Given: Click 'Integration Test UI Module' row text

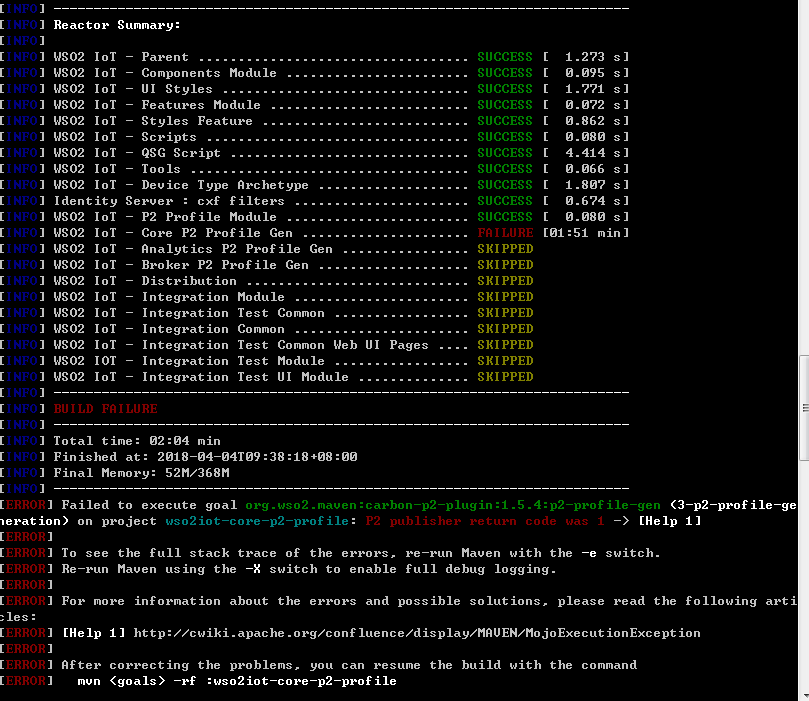Looking at the screenshot, I should coord(245,377).
